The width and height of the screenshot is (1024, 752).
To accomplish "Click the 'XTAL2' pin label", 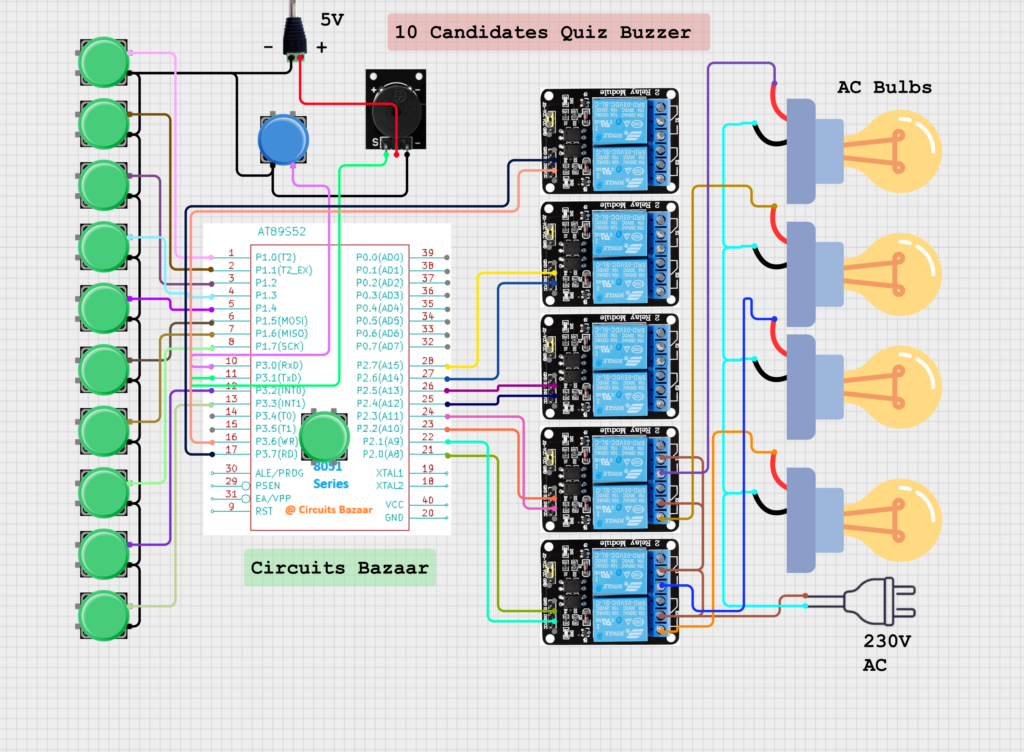I will coord(390,485).
